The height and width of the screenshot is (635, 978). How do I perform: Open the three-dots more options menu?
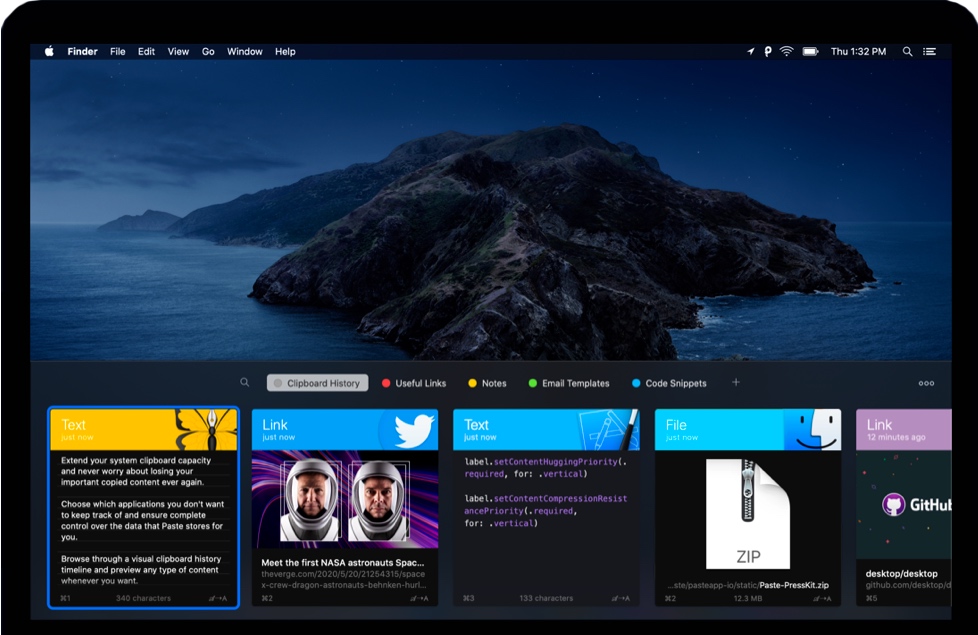coord(926,383)
